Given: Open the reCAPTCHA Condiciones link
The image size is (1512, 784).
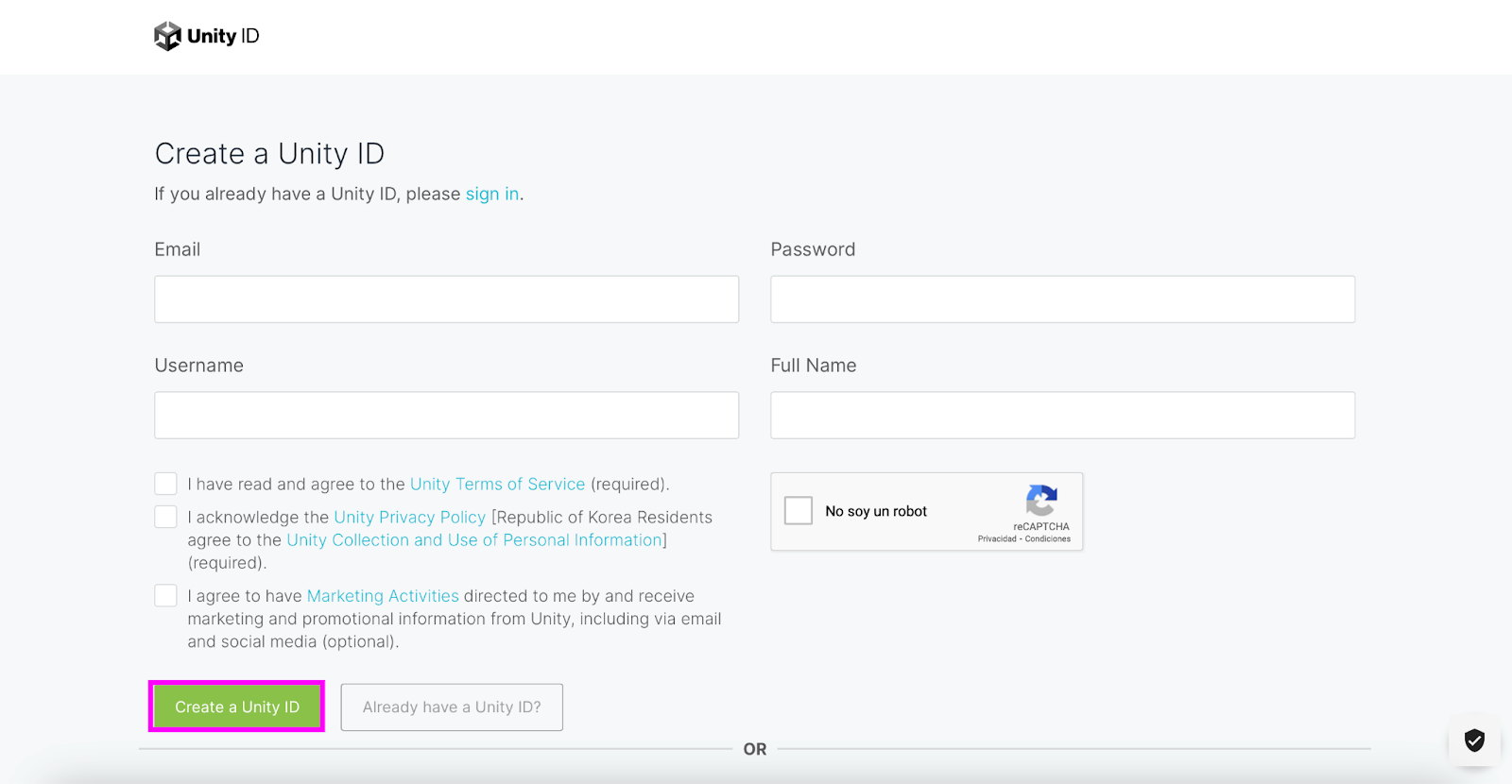Looking at the screenshot, I should pos(1048,538).
